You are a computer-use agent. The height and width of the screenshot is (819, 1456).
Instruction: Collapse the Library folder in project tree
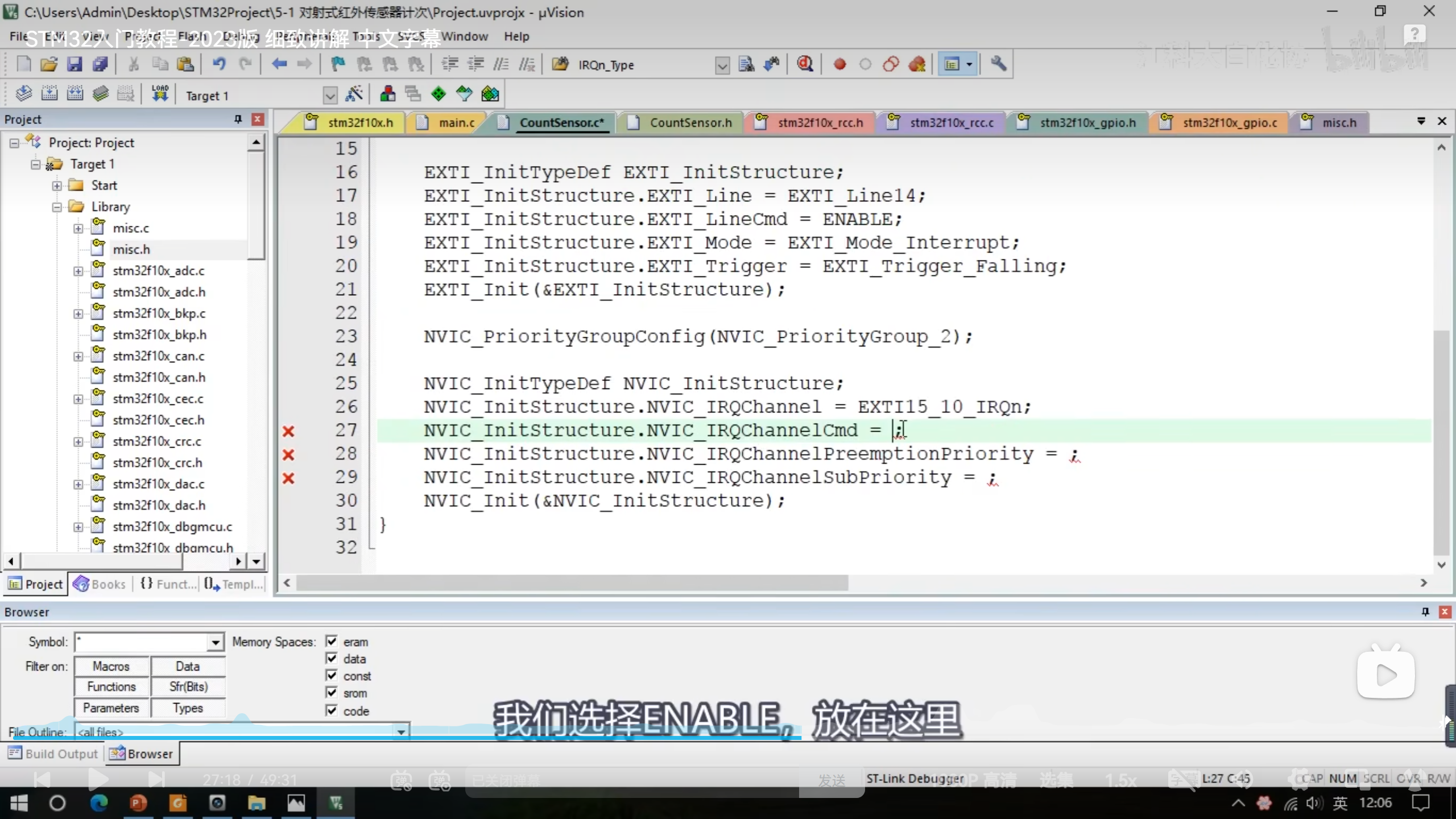coord(57,207)
